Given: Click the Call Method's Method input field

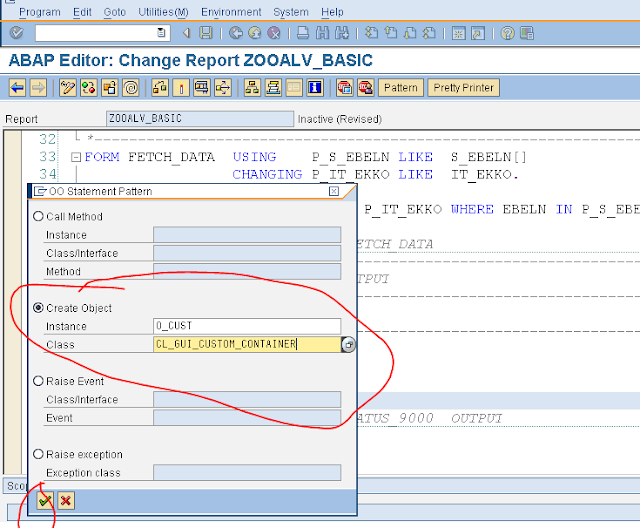Looking at the screenshot, I should 247,271.
